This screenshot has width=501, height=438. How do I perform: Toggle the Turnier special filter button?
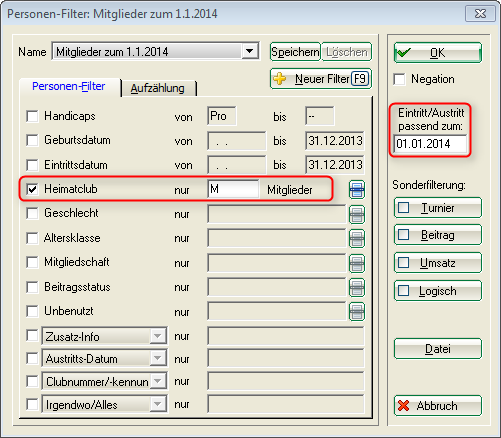[x=438, y=208]
